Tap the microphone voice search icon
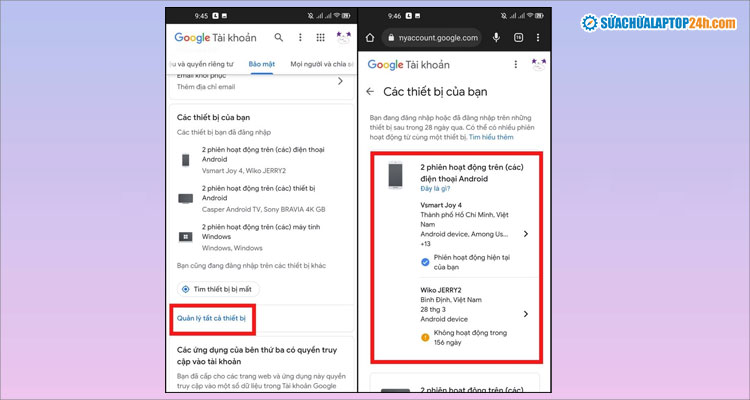This screenshot has height=400, width=750. [496, 38]
